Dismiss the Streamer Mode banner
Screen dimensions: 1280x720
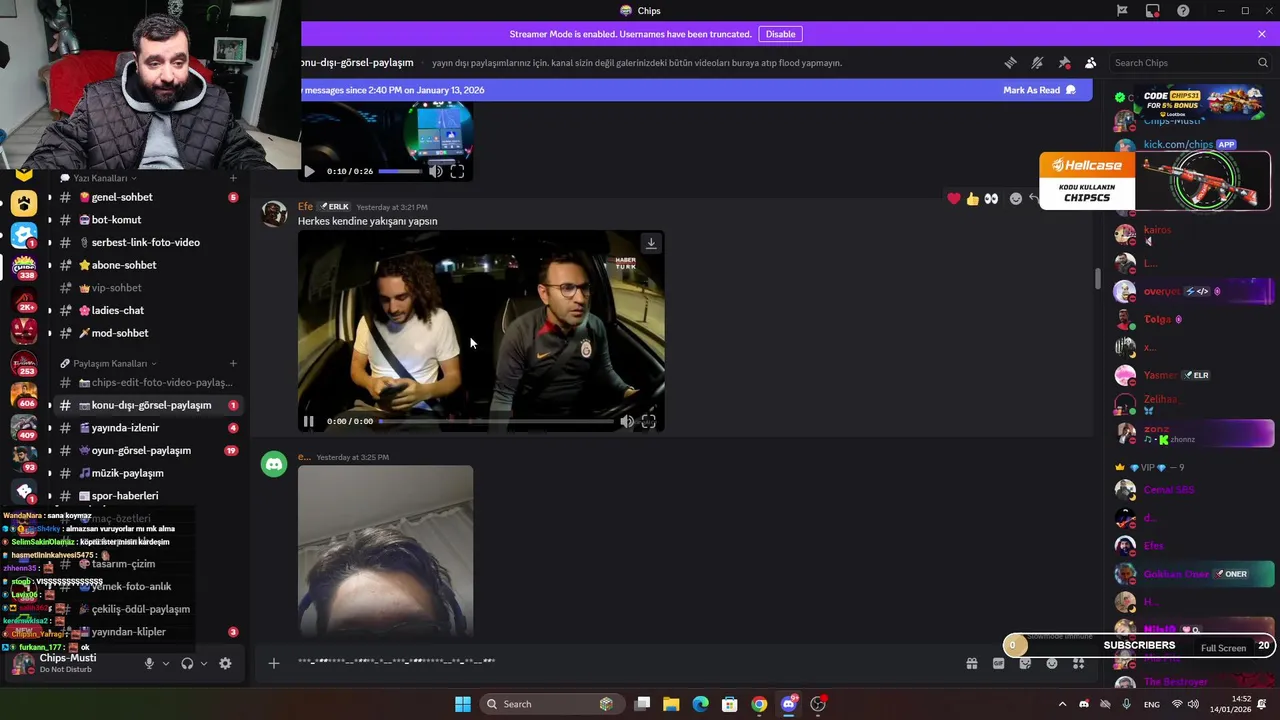pyautogui.click(x=1262, y=34)
